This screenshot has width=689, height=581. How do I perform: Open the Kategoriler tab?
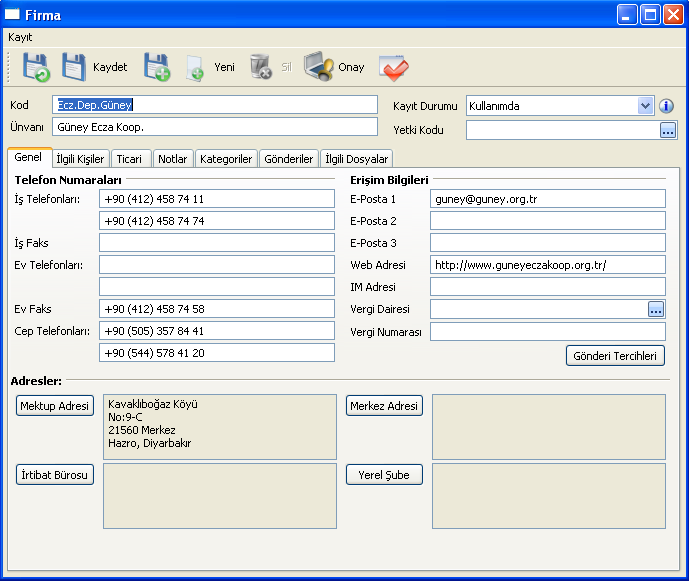[226, 159]
